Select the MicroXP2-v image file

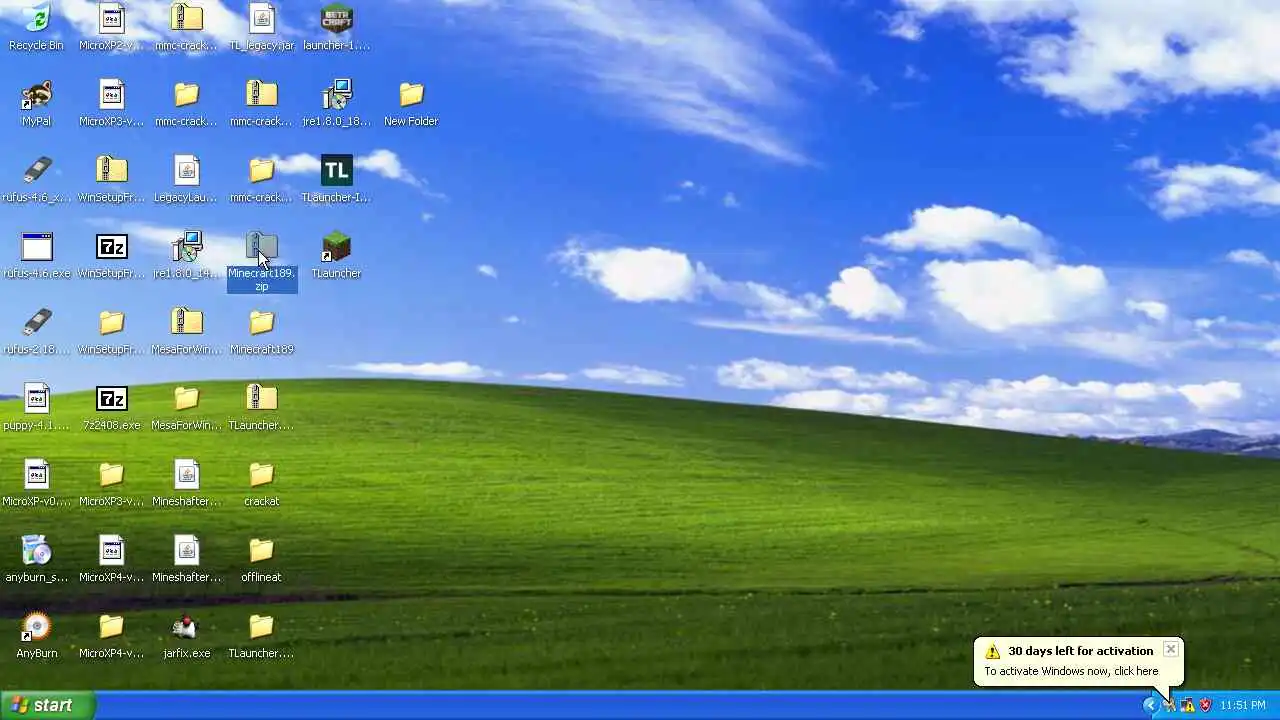pos(111,20)
